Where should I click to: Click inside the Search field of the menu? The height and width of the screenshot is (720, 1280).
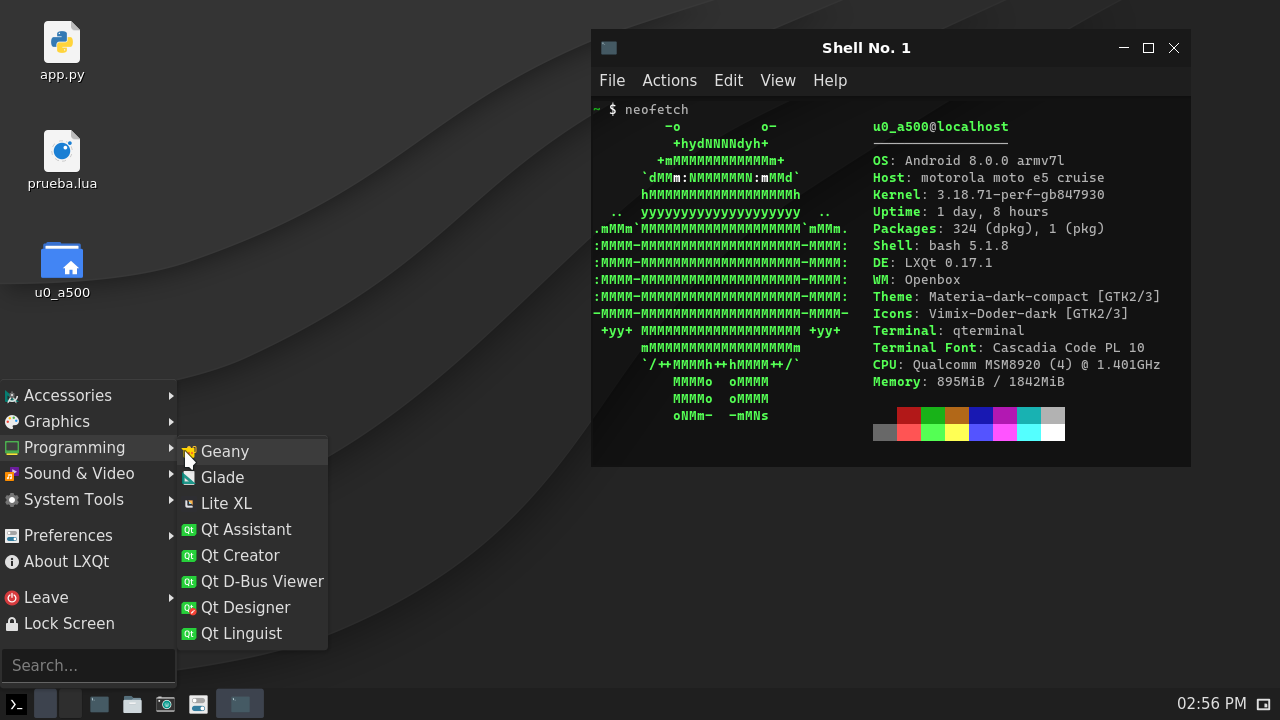[88, 665]
